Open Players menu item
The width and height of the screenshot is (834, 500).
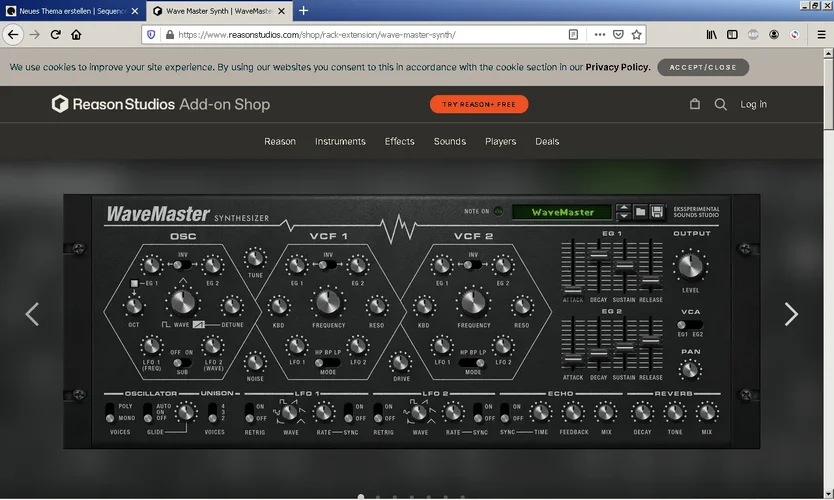pos(501,141)
